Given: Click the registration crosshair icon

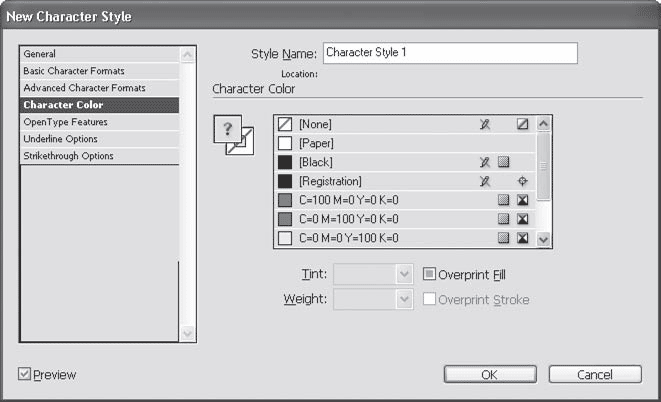Looking at the screenshot, I should pyautogui.click(x=522, y=181).
